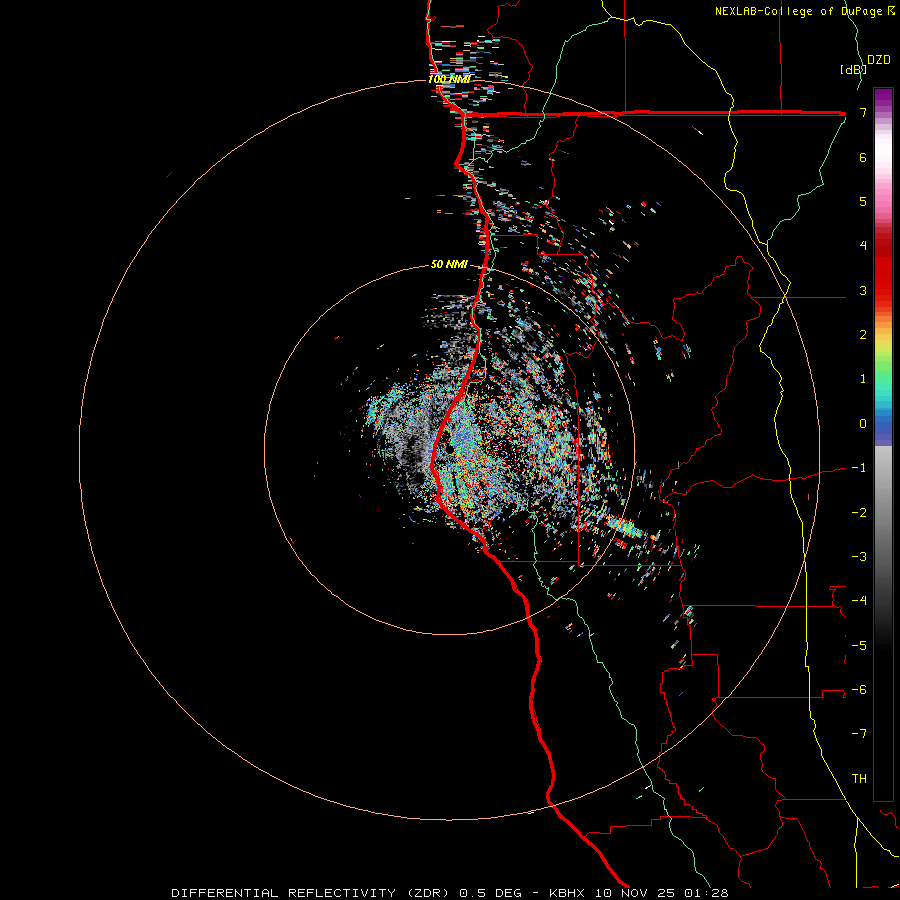Viewport: 900px width, 900px height.
Task: Click the 100 NMI range ring label
Action: pos(449,79)
